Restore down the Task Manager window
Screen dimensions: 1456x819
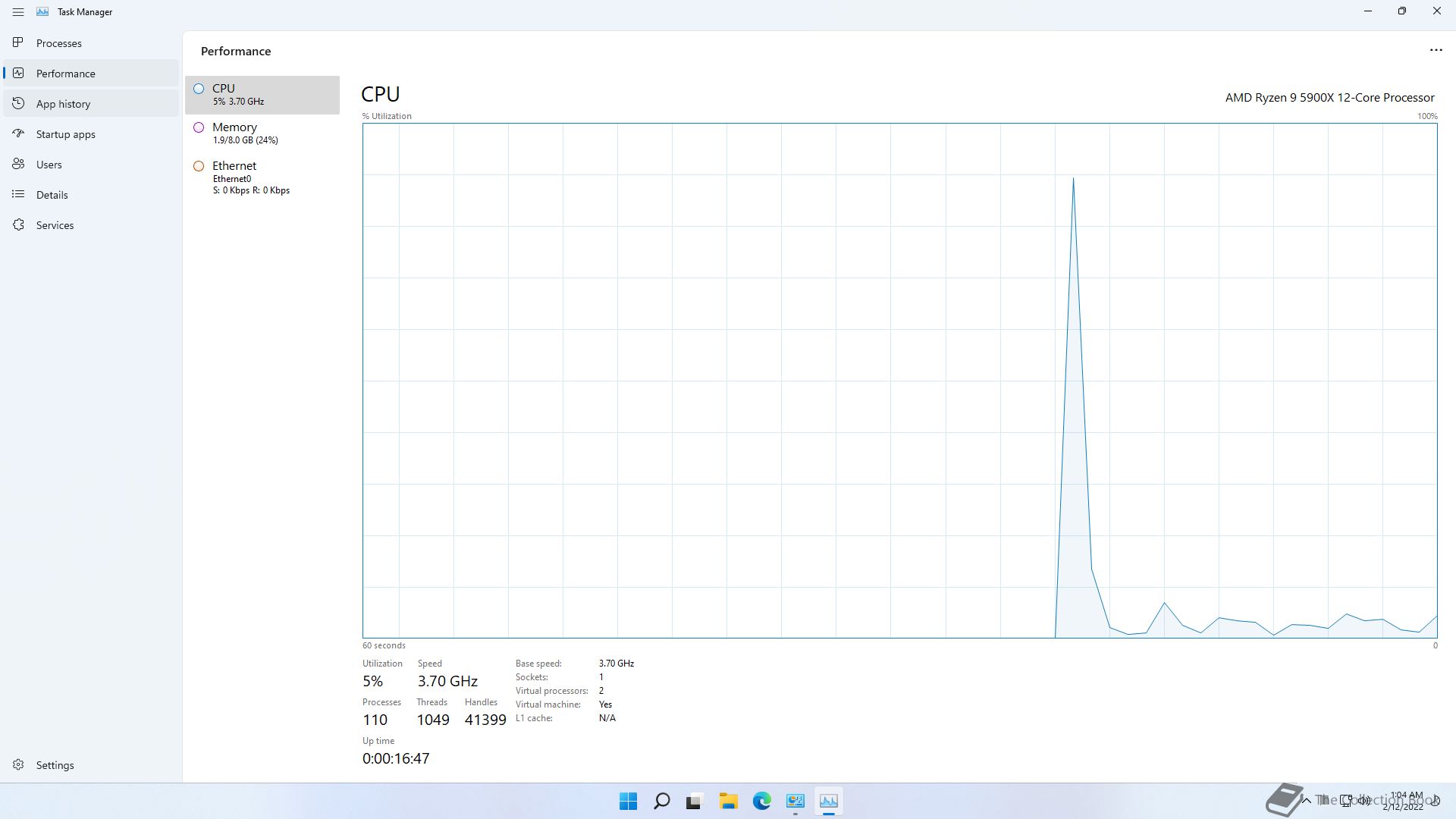tap(1402, 11)
